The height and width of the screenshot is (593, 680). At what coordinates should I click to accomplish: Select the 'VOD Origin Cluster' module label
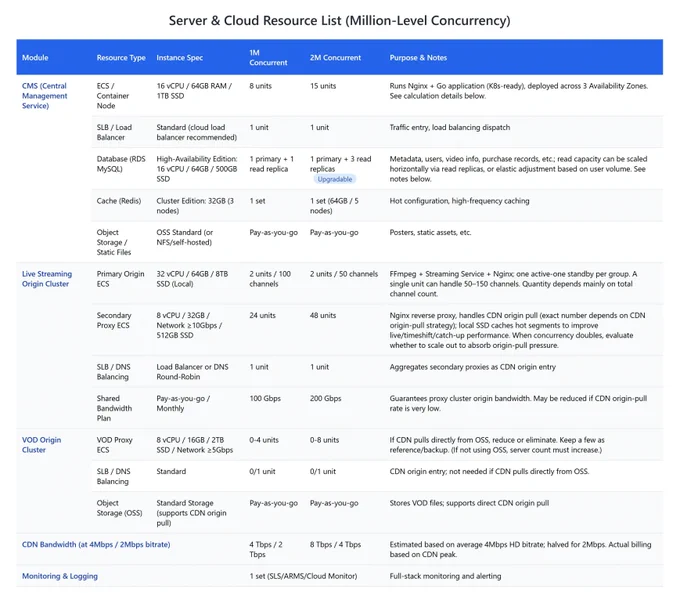pyautogui.click(x=42, y=445)
